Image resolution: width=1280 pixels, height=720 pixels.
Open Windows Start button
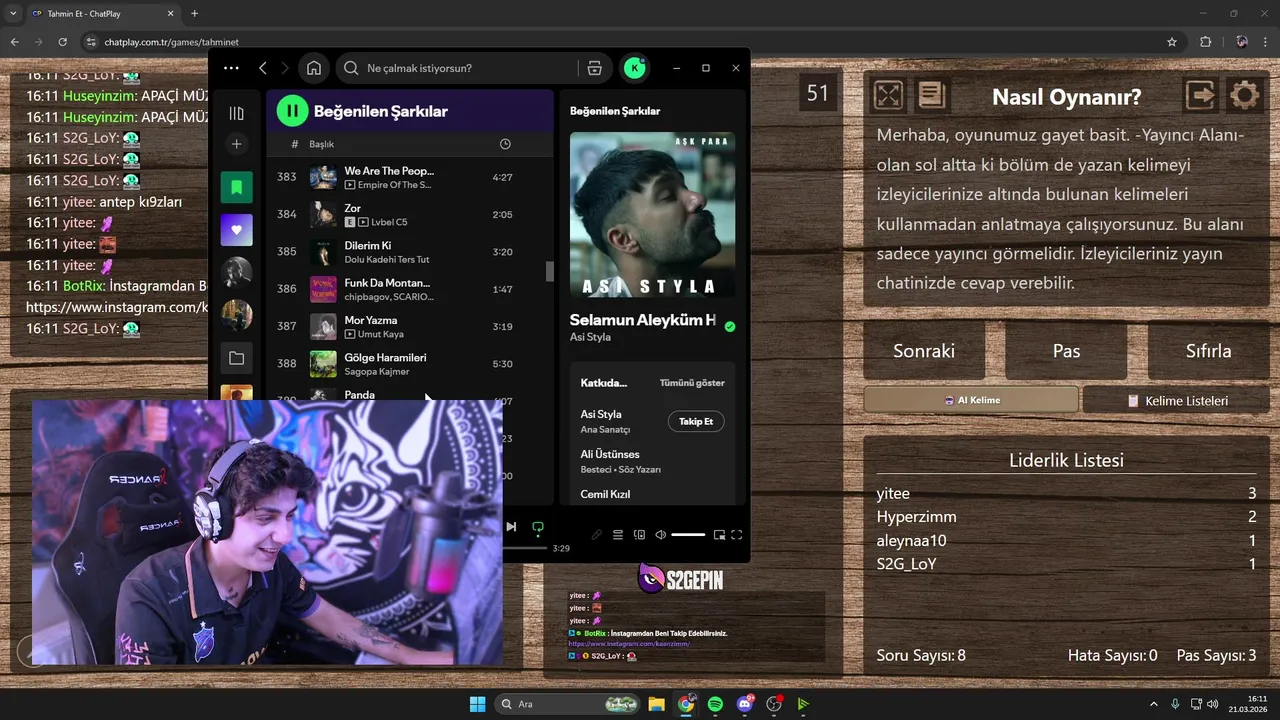coord(477,704)
